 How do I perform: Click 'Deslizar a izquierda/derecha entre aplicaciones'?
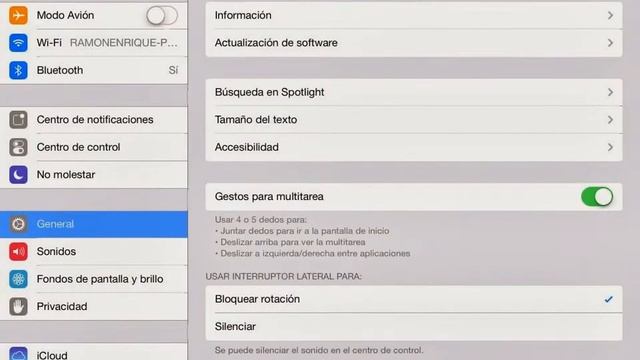(315, 253)
